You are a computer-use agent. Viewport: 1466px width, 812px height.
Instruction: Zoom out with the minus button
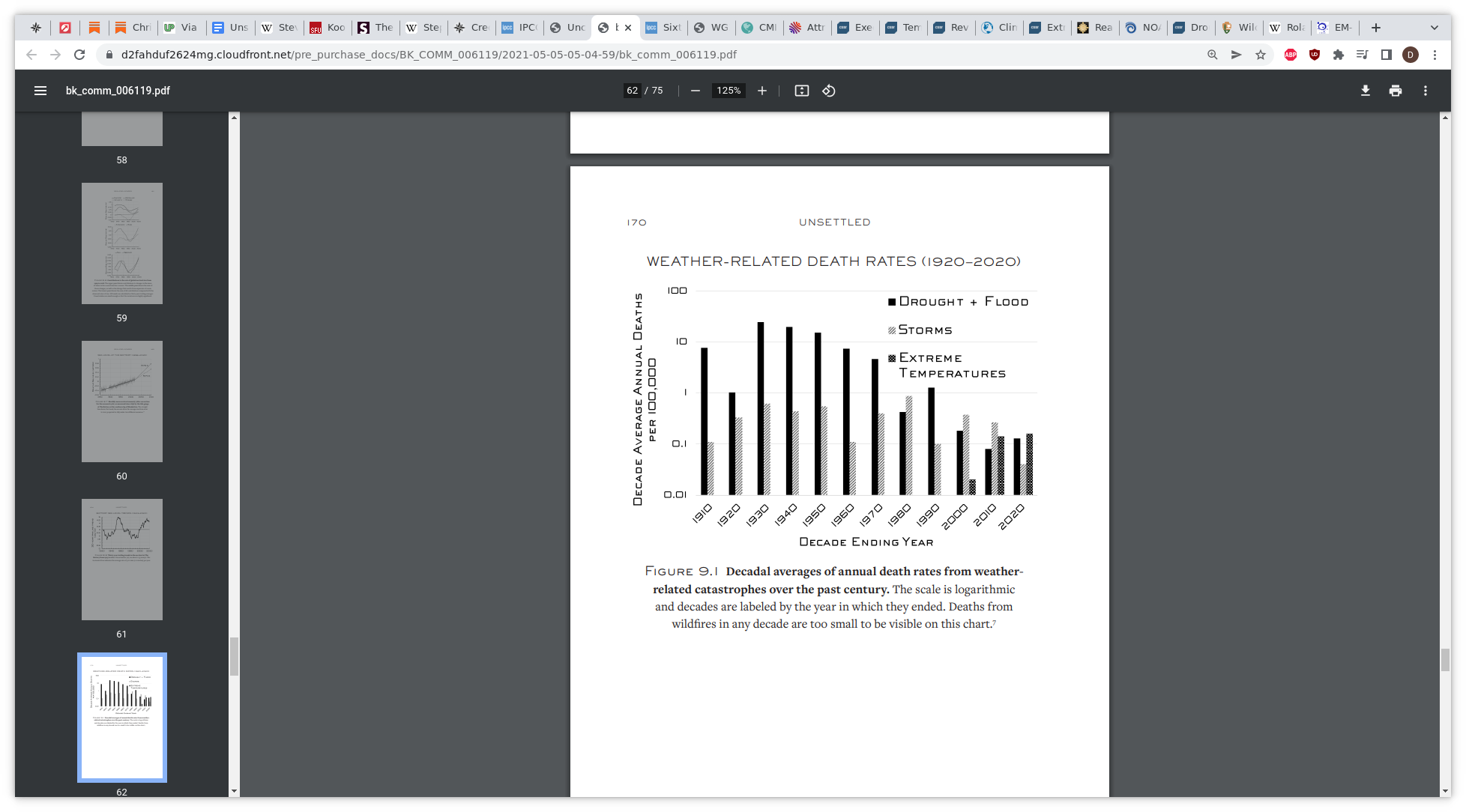pyautogui.click(x=696, y=91)
